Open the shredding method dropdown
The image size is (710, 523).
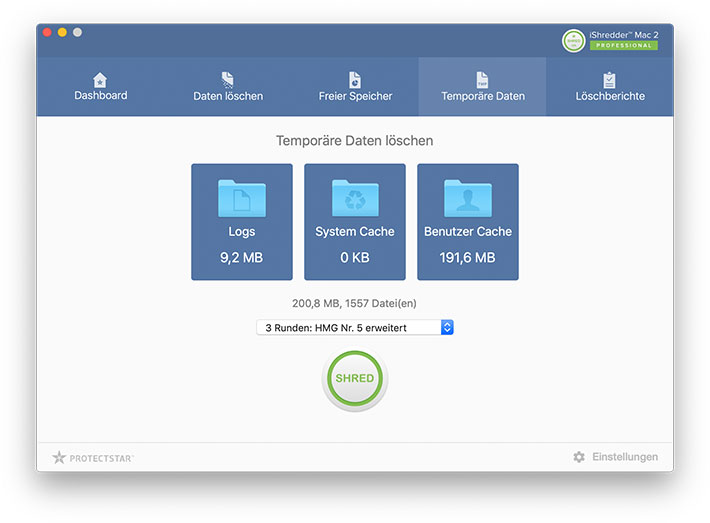click(x=355, y=327)
